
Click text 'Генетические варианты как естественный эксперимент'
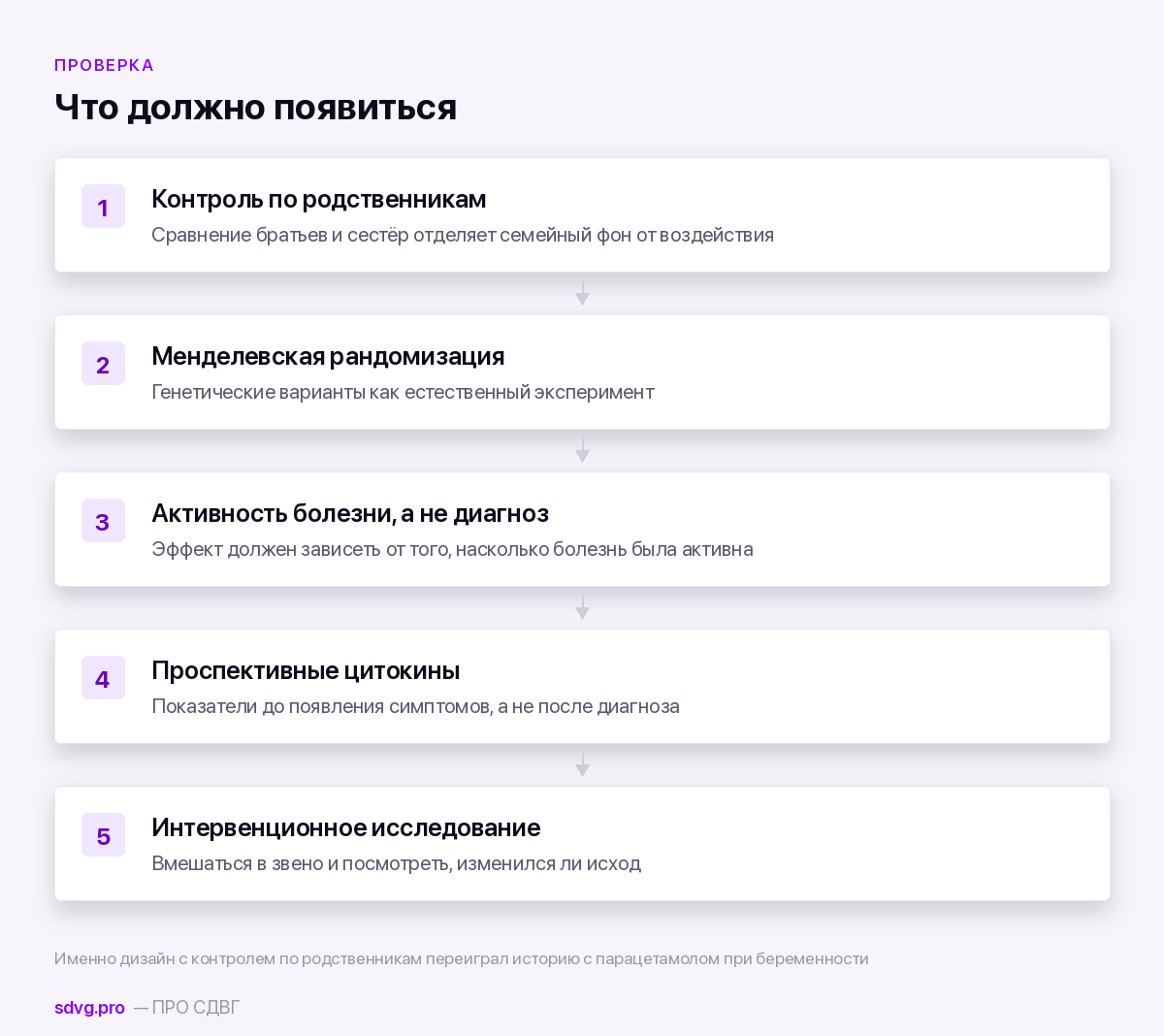(x=404, y=392)
